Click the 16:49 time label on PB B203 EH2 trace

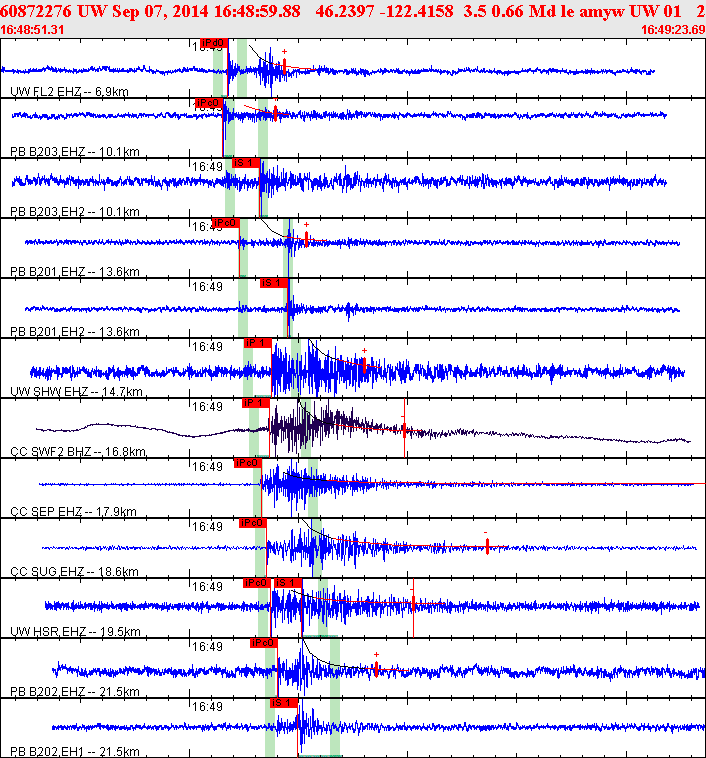[x=207, y=167]
